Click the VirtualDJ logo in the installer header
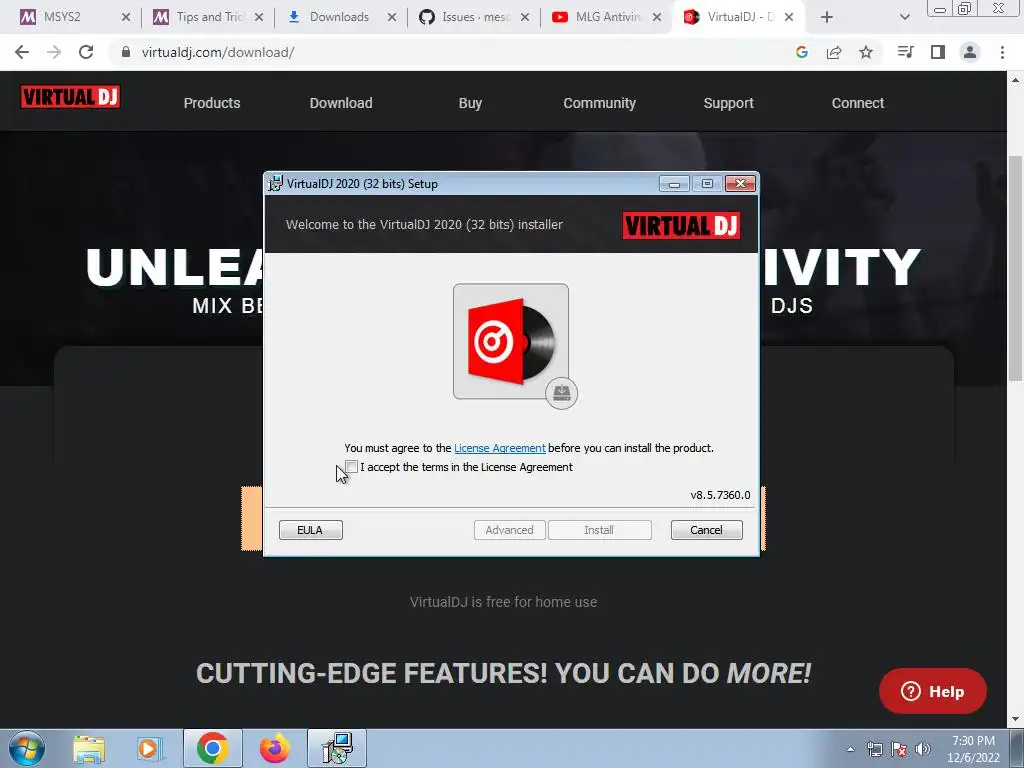Screen dimensions: 1024x768 (x=681, y=226)
